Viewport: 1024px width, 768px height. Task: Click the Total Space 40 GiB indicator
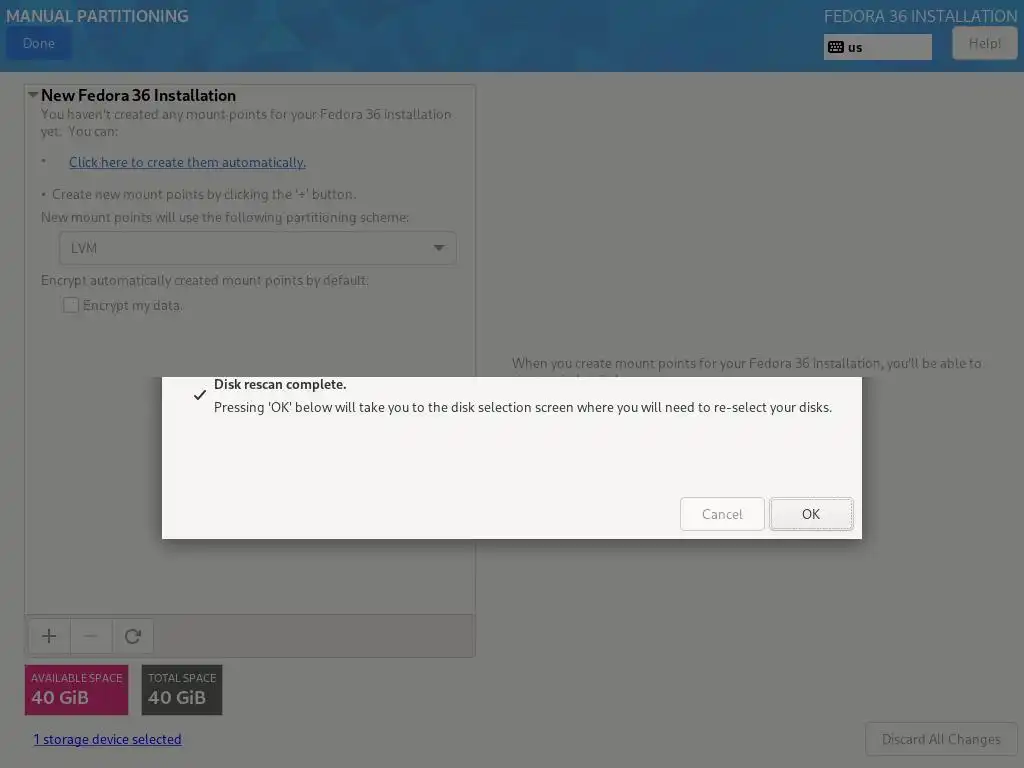tap(182, 690)
